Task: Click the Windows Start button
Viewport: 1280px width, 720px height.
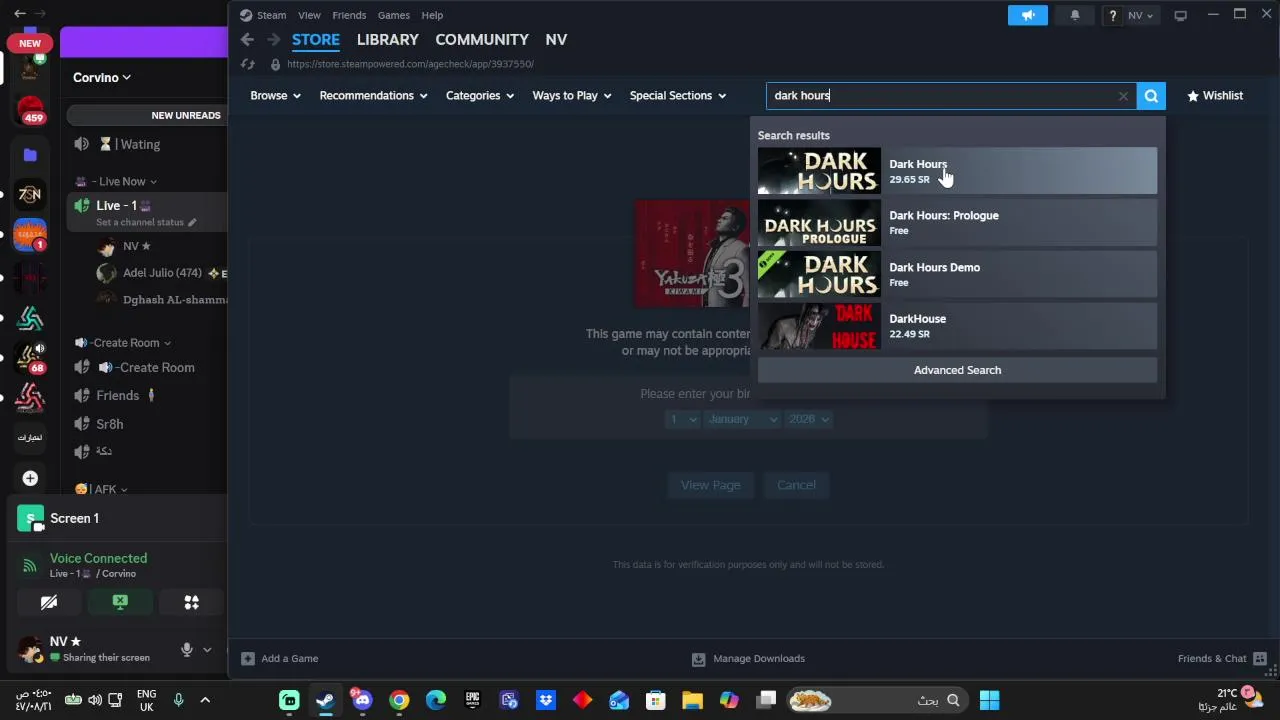Action: click(x=989, y=700)
